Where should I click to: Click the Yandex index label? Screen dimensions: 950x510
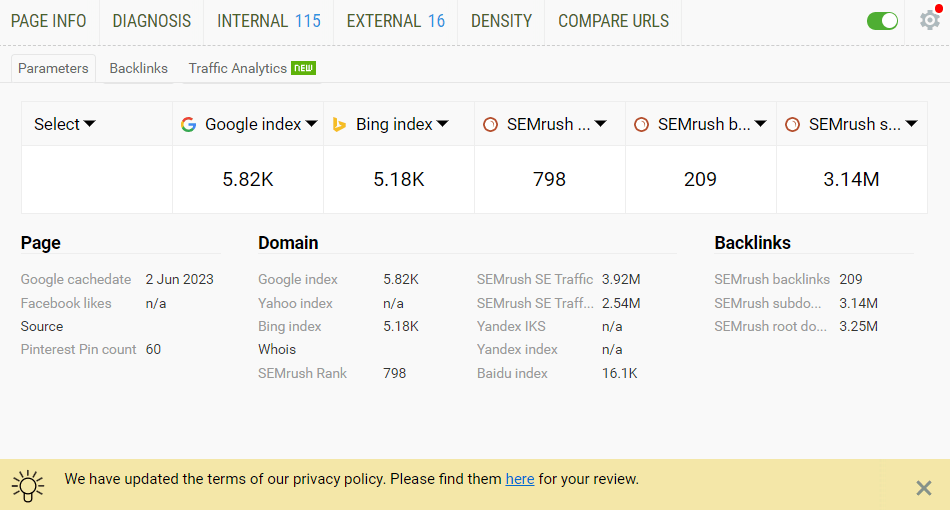click(517, 349)
